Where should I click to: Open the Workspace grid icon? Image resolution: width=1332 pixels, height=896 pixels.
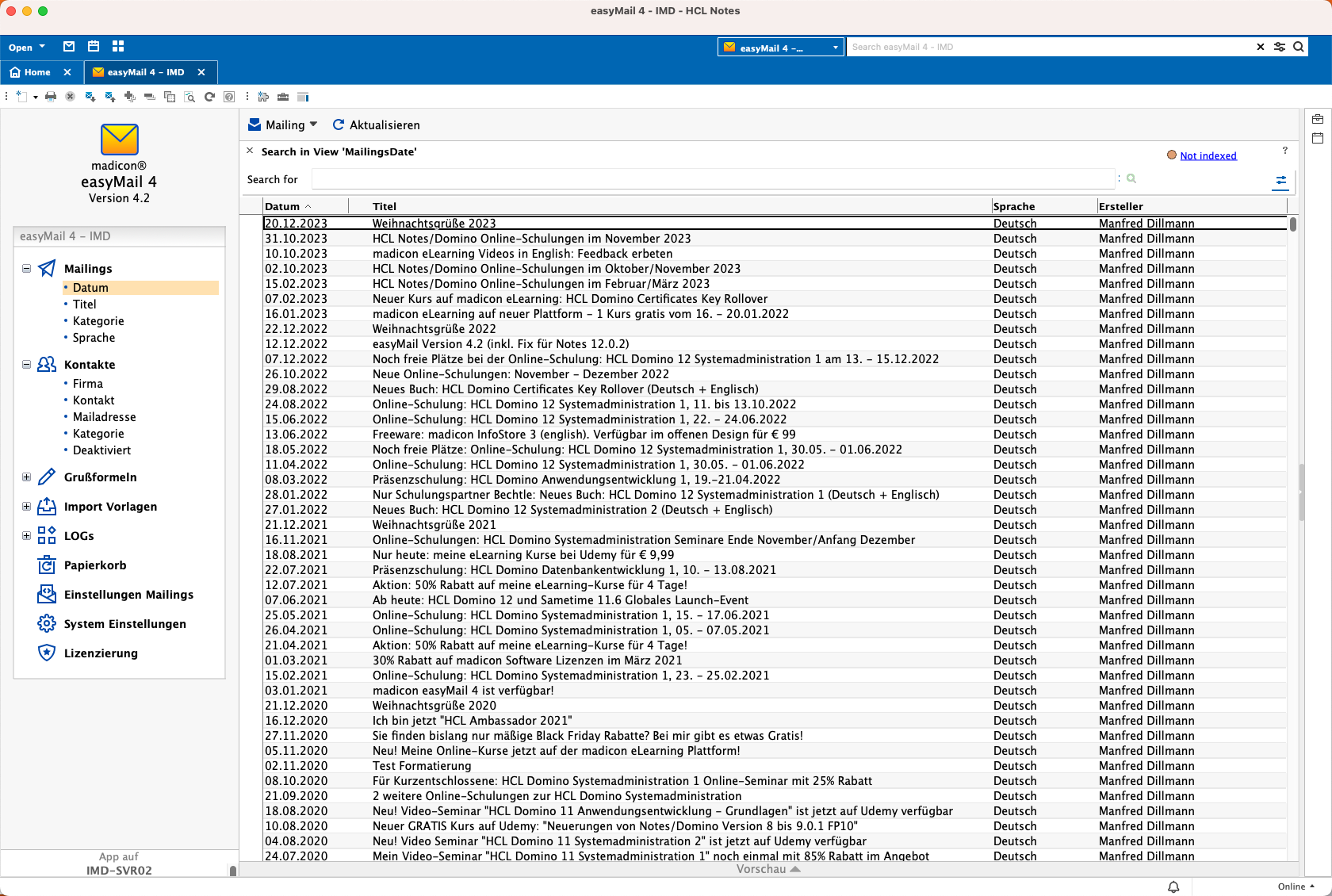pos(118,47)
